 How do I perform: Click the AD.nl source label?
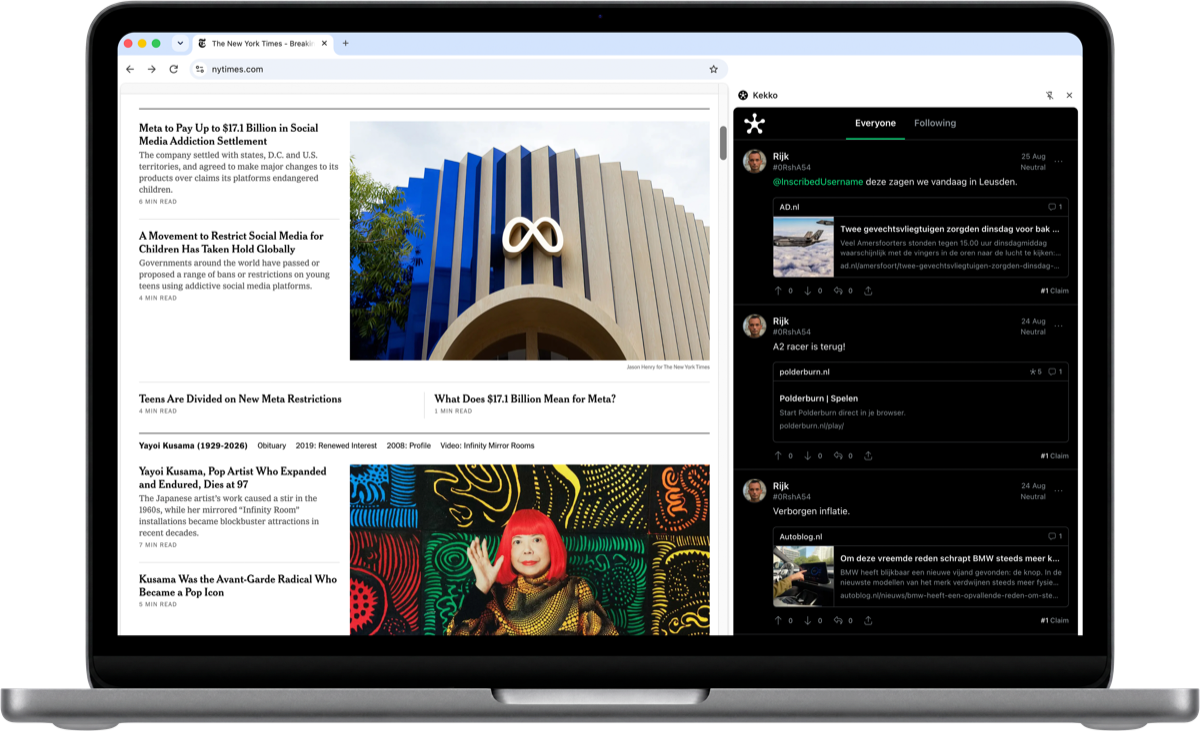pyautogui.click(x=790, y=207)
